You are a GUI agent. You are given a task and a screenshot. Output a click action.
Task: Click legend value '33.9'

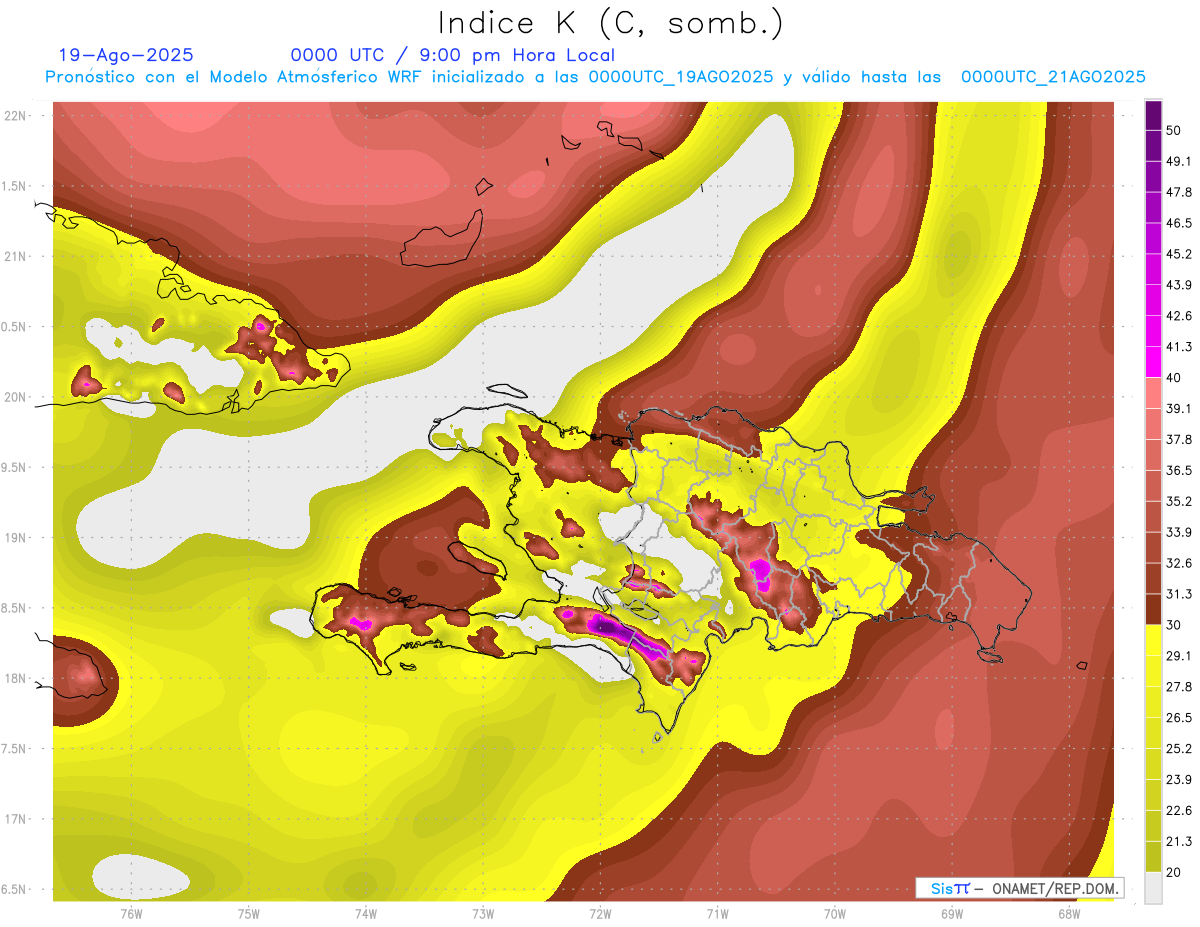[x=1179, y=532]
